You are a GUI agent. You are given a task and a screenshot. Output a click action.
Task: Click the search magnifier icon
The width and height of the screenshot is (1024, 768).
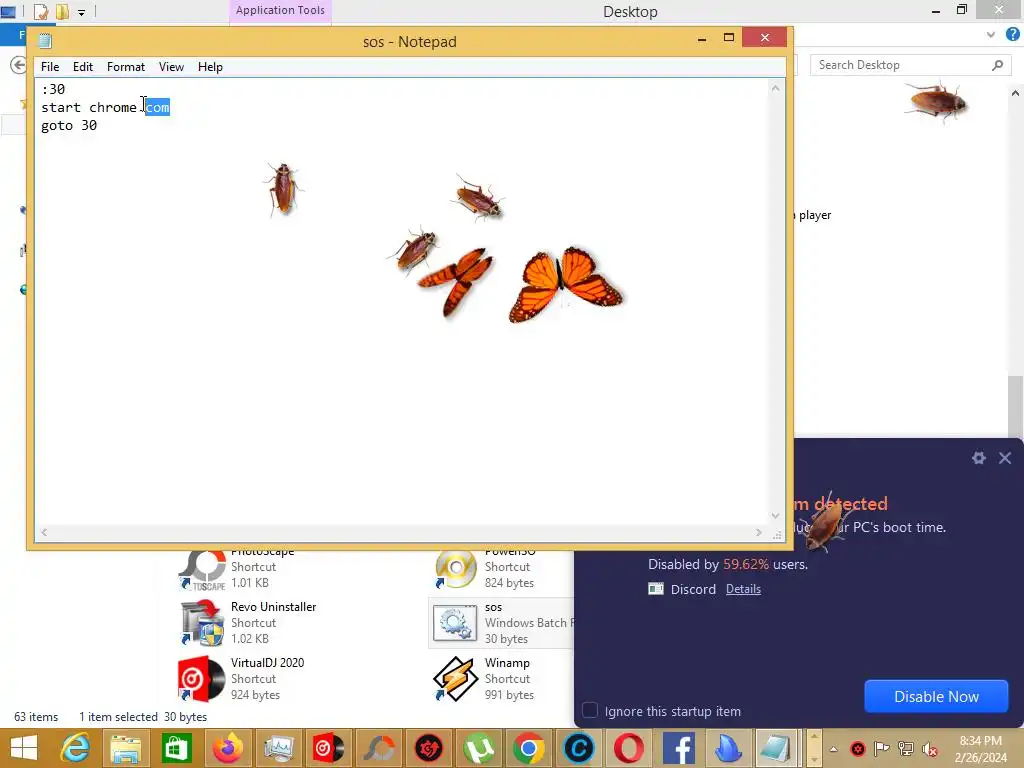pyautogui.click(x=997, y=65)
